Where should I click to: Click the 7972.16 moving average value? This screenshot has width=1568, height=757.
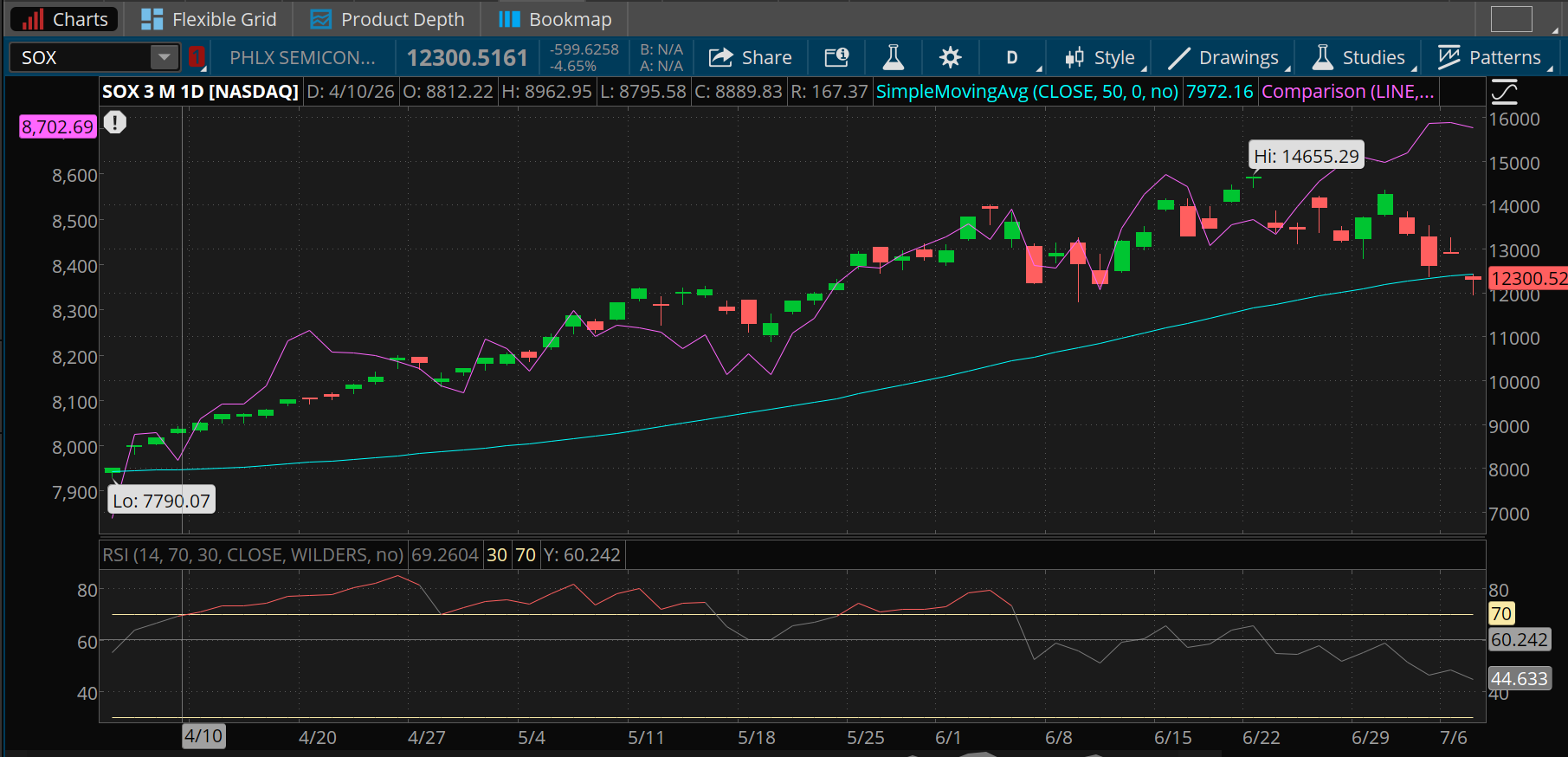[1219, 92]
